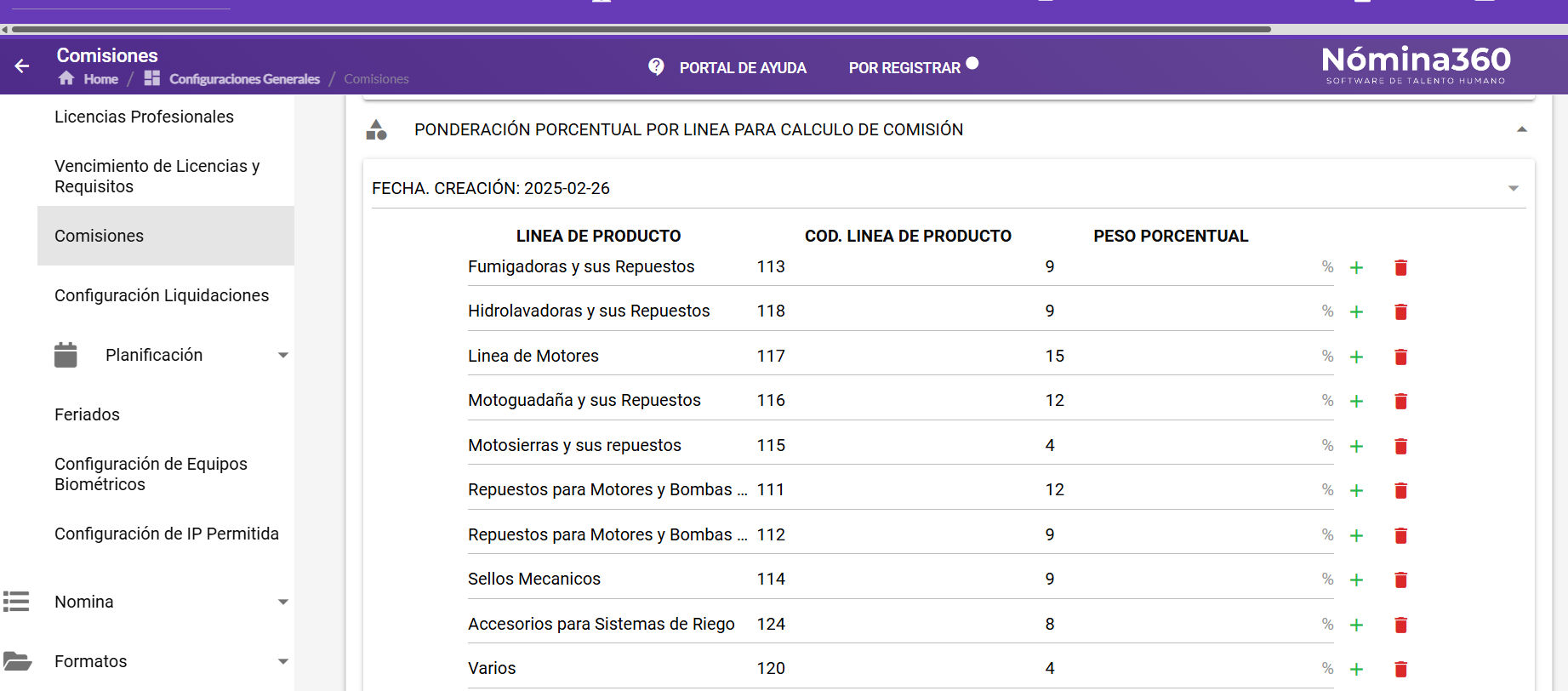
Task: Delete the Motosierras y sus repuestos row
Action: point(1400,446)
